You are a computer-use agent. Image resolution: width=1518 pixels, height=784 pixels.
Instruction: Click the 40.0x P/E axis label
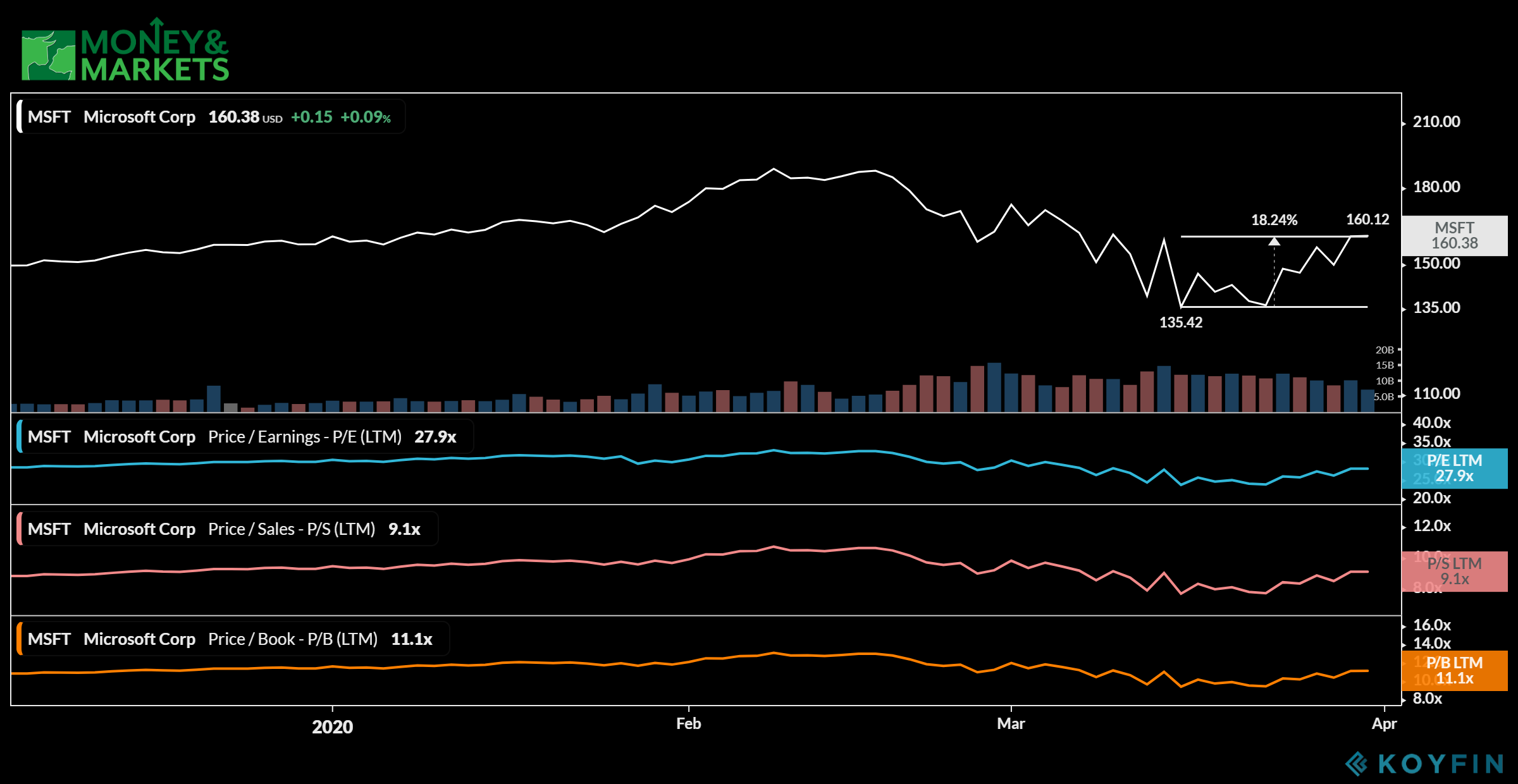point(1432,423)
